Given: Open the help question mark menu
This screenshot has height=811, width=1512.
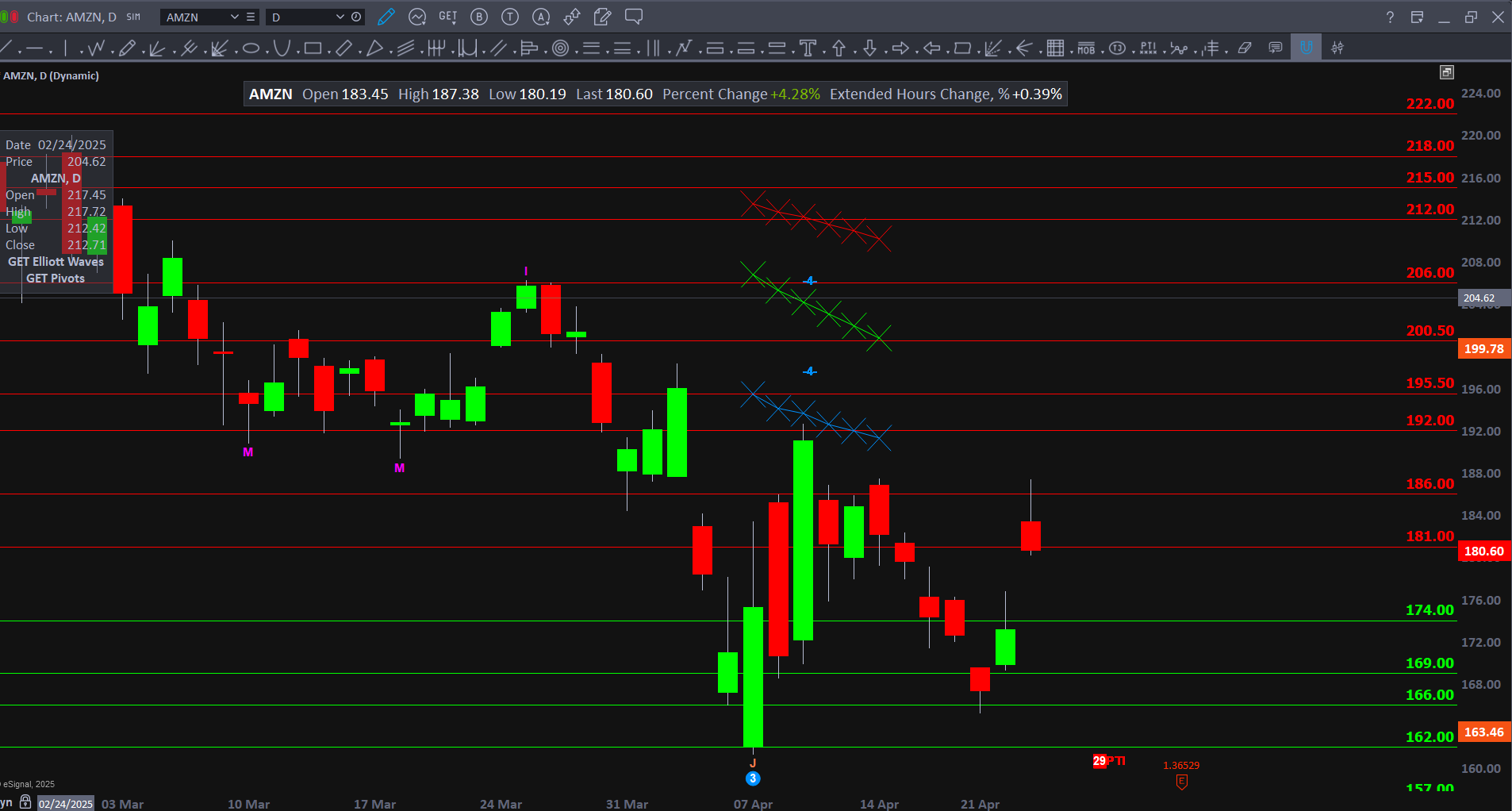Looking at the screenshot, I should click(x=1390, y=17).
